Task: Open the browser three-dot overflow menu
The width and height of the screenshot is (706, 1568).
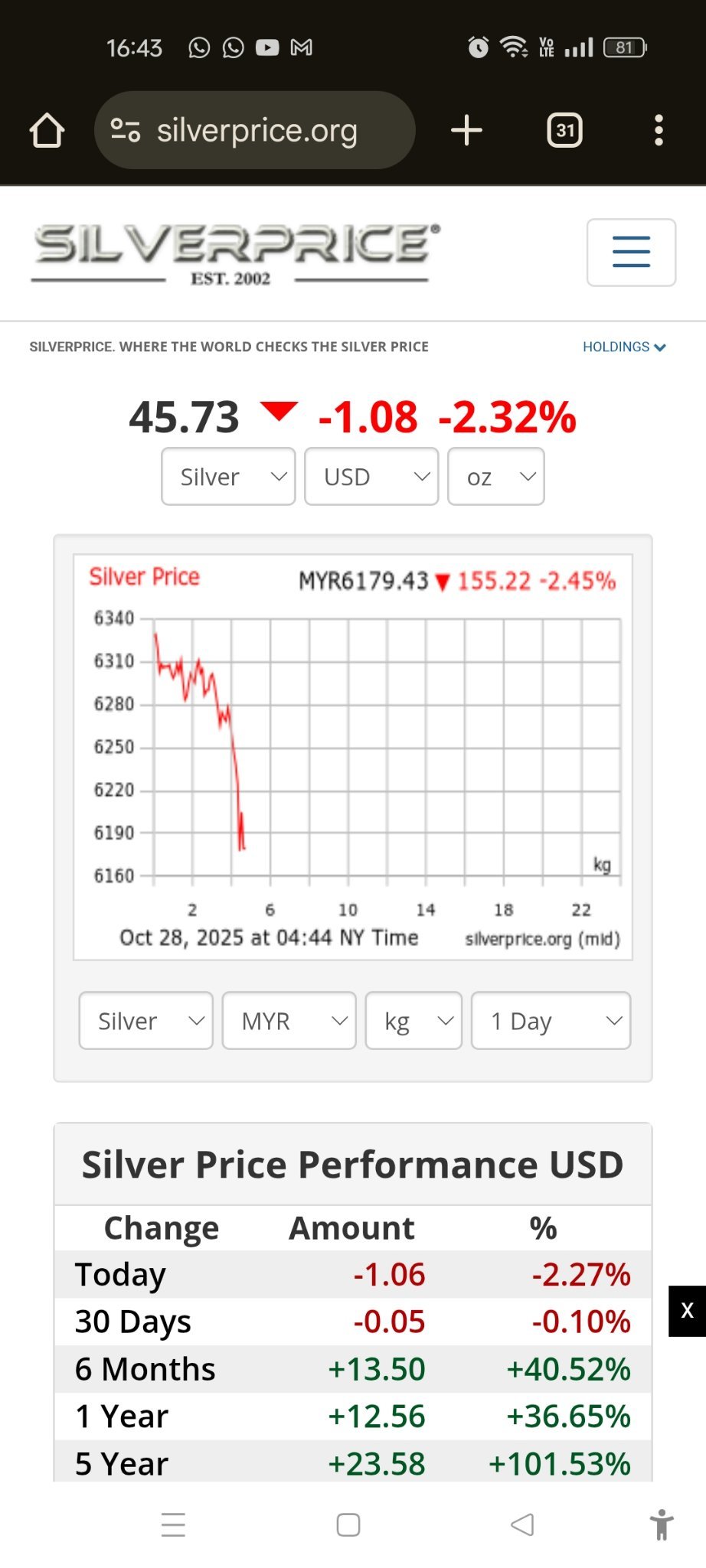Action: (659, 130)
